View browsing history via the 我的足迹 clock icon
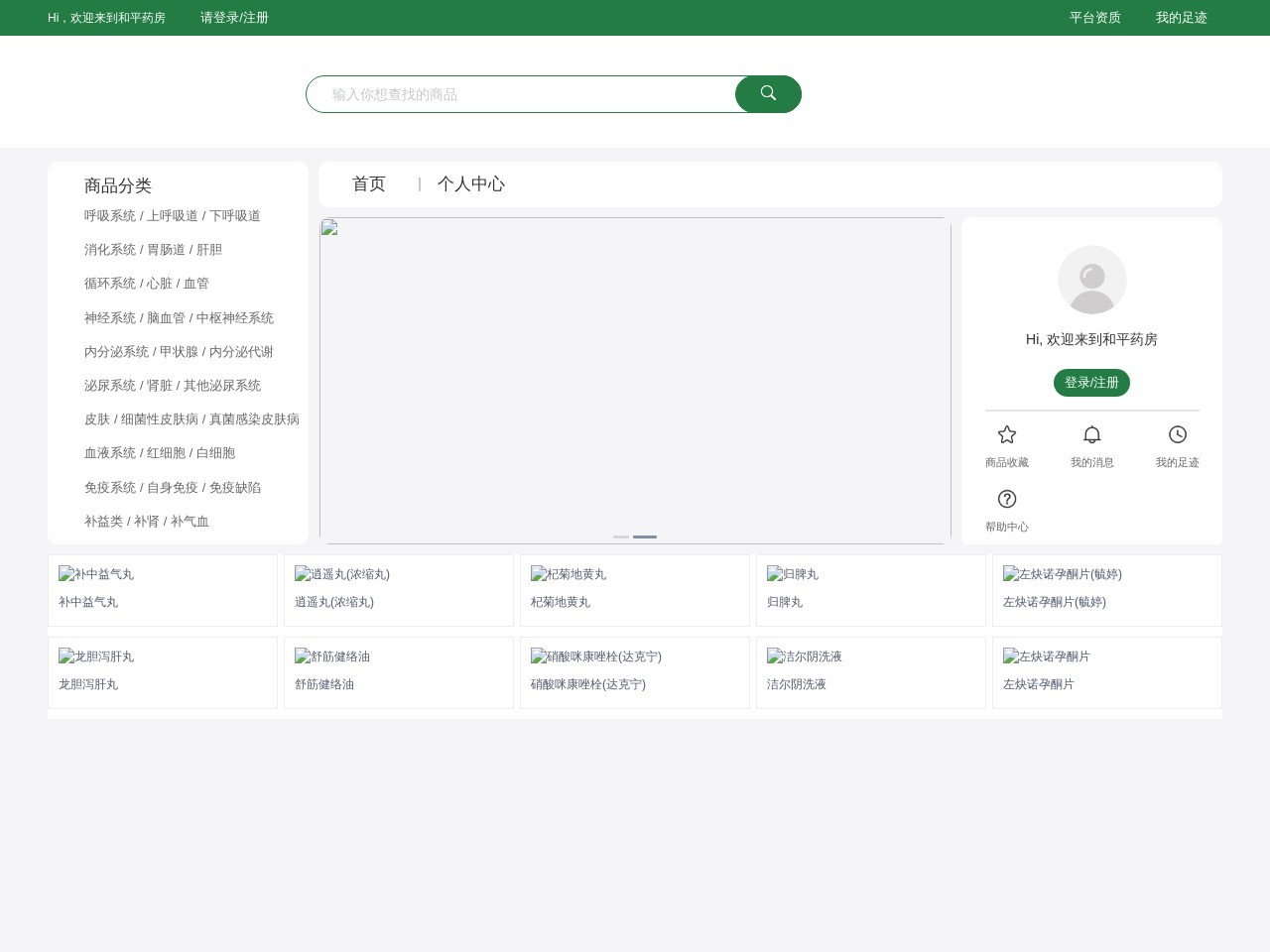The width and height of the screenshot is (1270, 952). tap(1178, 434)
